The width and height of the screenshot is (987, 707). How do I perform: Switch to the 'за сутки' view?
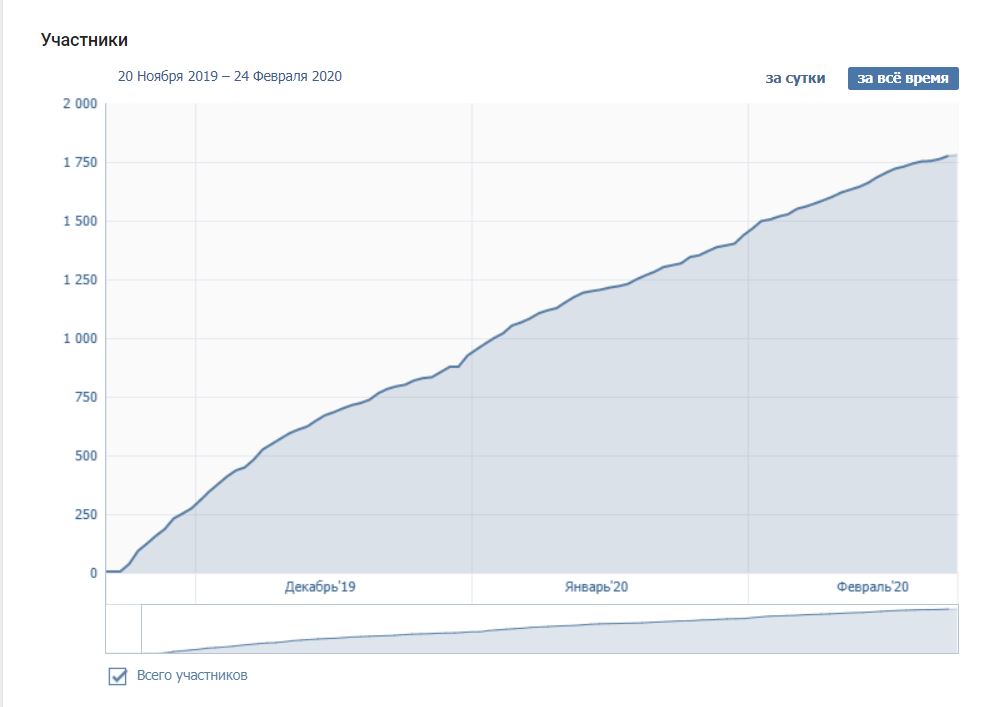coord(795,79)
